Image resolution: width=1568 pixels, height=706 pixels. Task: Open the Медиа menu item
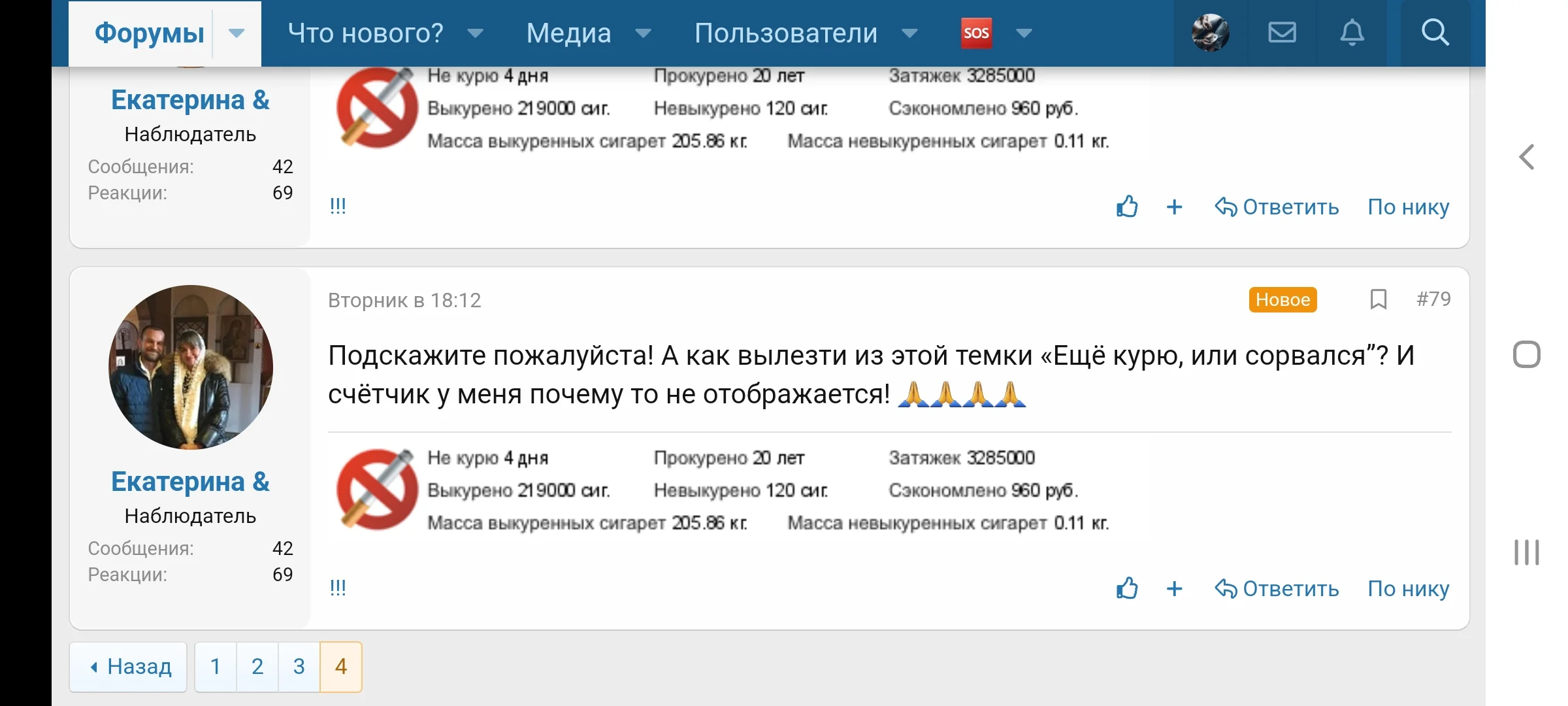click(x=568, y=33)
